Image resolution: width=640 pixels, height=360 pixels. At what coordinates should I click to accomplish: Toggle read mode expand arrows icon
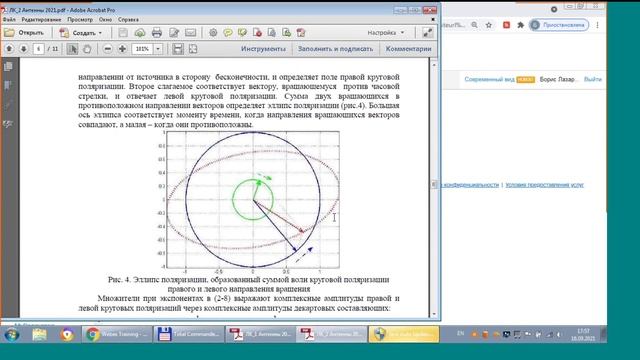pos(427,33)
